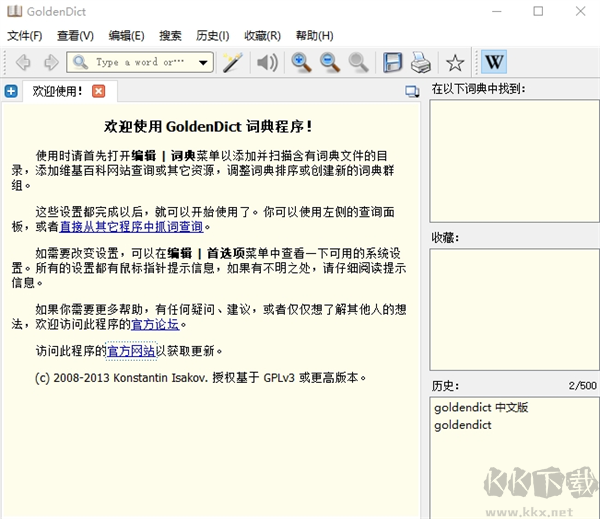The image size is (600, 519).
Task: Zoom out with the minus magnifier
Action: [330, 63]
